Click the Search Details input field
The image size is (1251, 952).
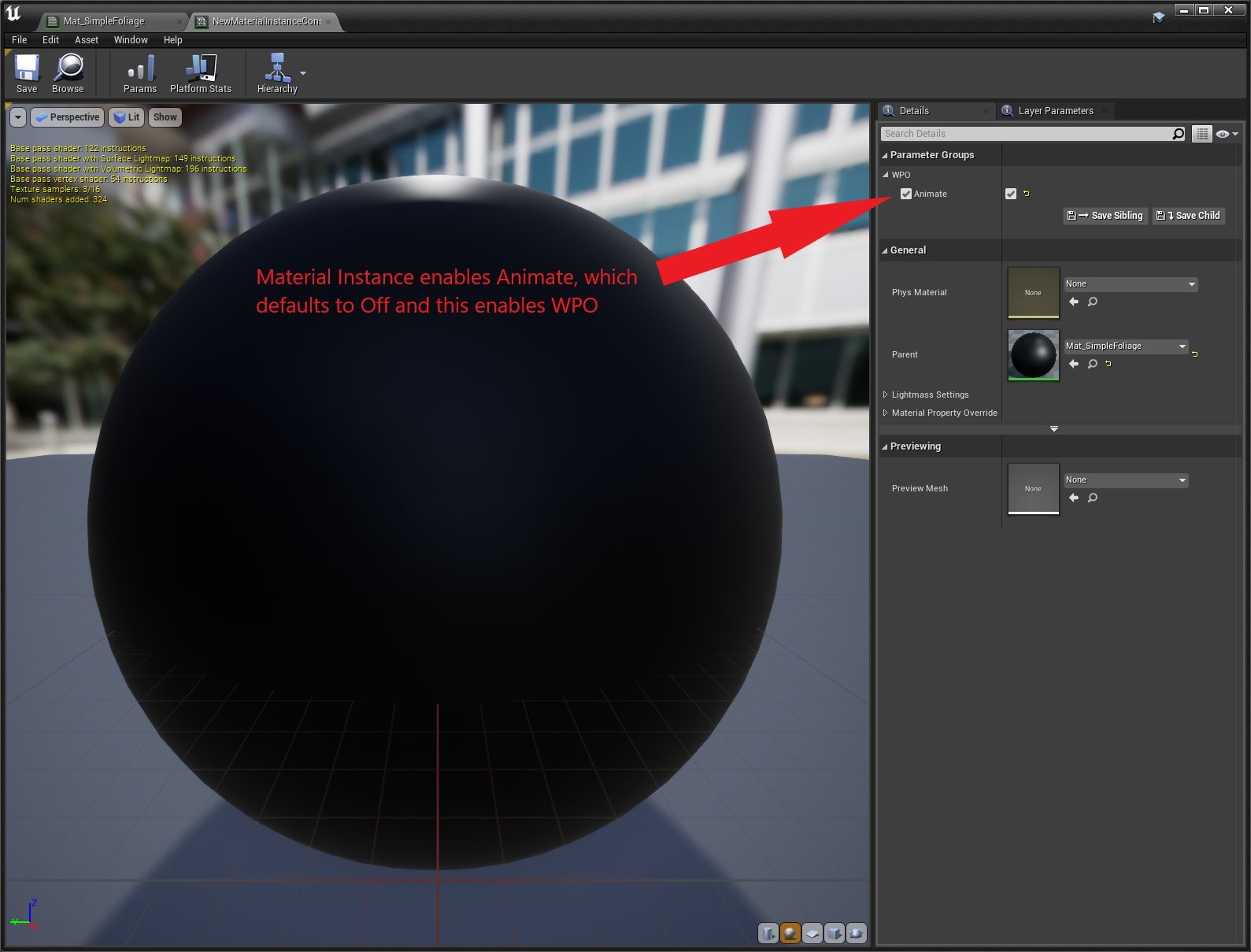coord(1025,134)
